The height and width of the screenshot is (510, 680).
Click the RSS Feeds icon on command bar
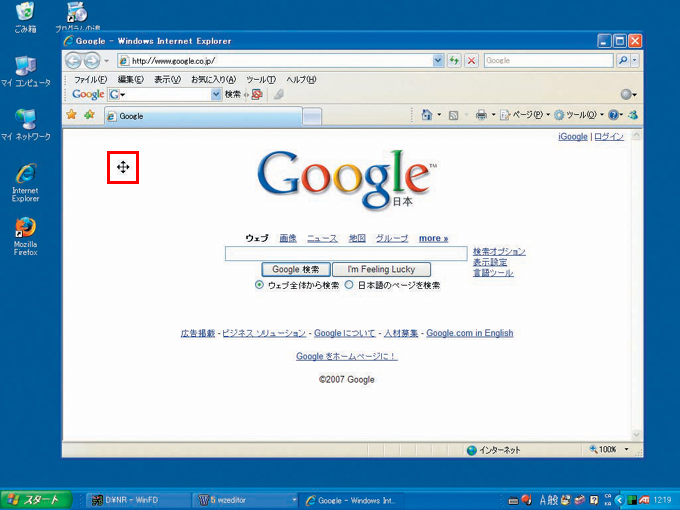453,115
